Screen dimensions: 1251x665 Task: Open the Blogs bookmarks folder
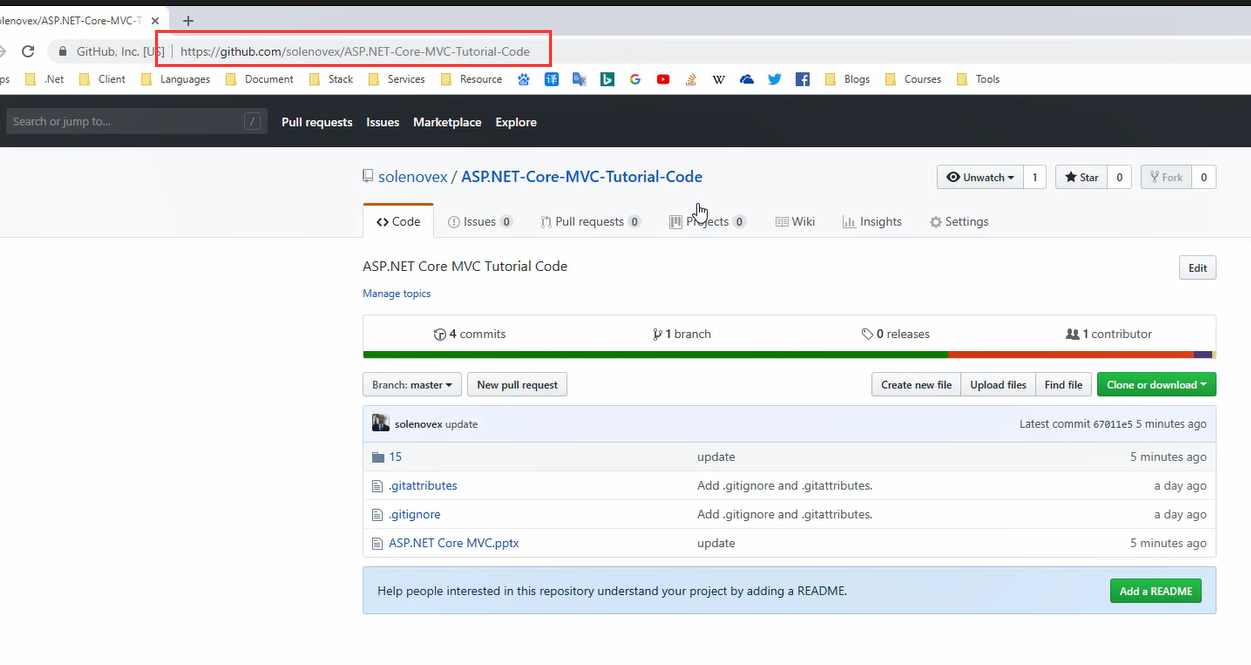click(847, 79)
